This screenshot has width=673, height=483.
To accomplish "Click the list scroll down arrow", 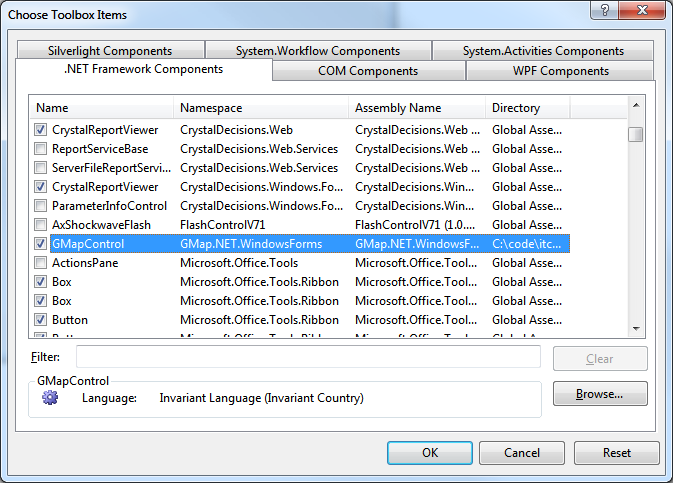I will pos(636,329).
